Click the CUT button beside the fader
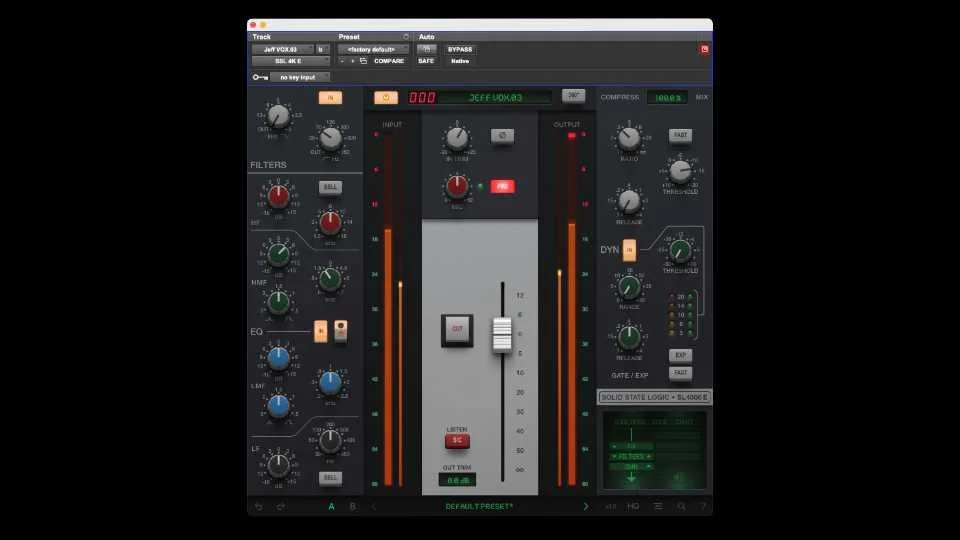Screen dimensions: 960x540 pyautogui.click(x=457, y=330)
